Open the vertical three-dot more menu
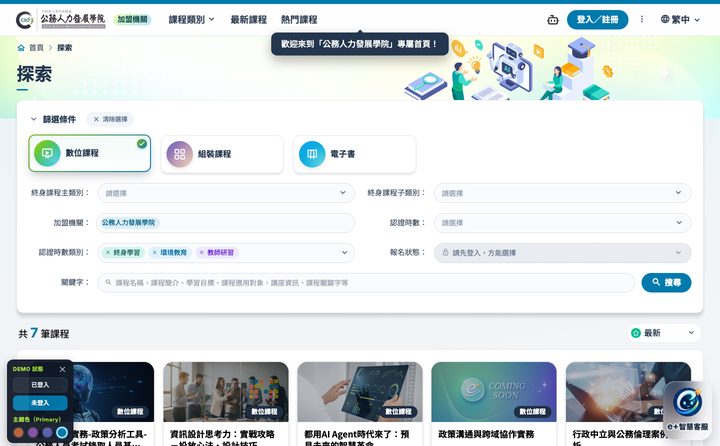Viewport: 720px width, 446px height. point(641,19)
